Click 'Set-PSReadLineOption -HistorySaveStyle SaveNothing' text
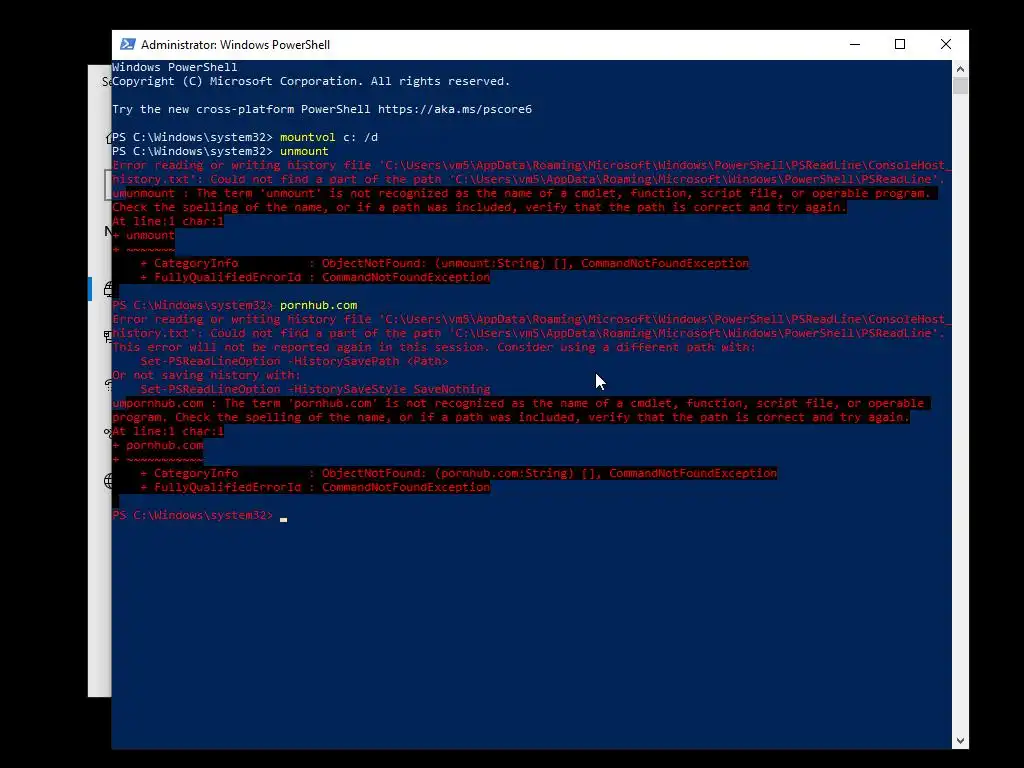1024x768 pixels. pyautogui.click(x=315, y=389)
